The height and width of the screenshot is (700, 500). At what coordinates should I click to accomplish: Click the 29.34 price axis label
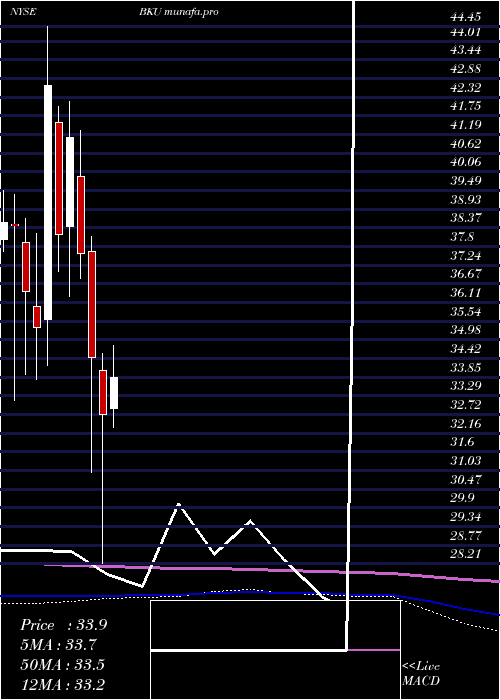tap(466, 517)
